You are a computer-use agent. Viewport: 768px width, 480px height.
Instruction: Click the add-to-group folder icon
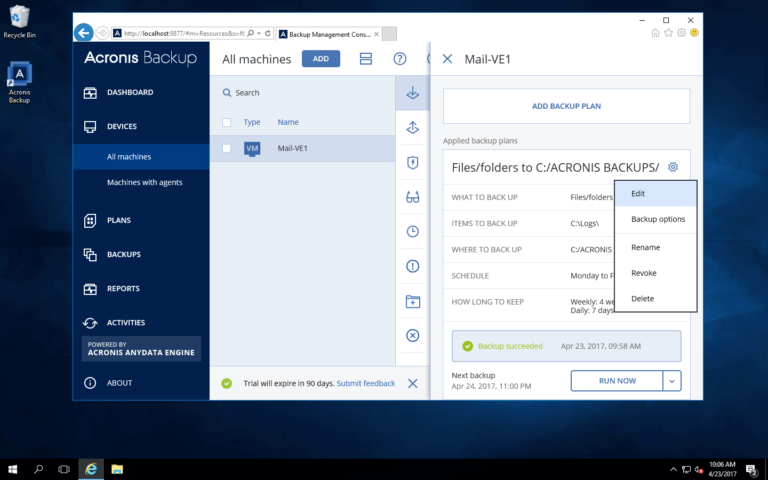coord(412,301)
